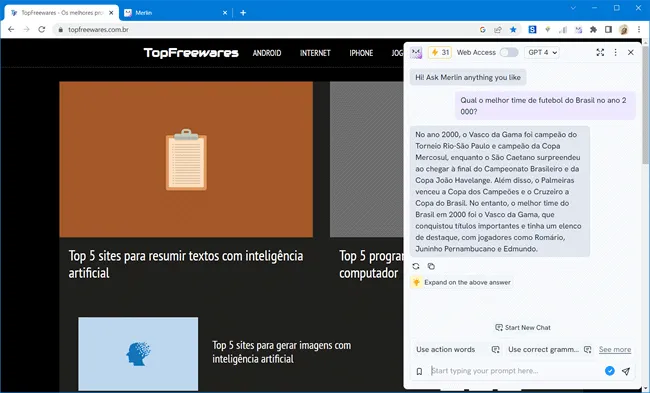This screenshot has width=650, height=393.
Task: Close the Merlin tab
Action: tap(225, 13)
